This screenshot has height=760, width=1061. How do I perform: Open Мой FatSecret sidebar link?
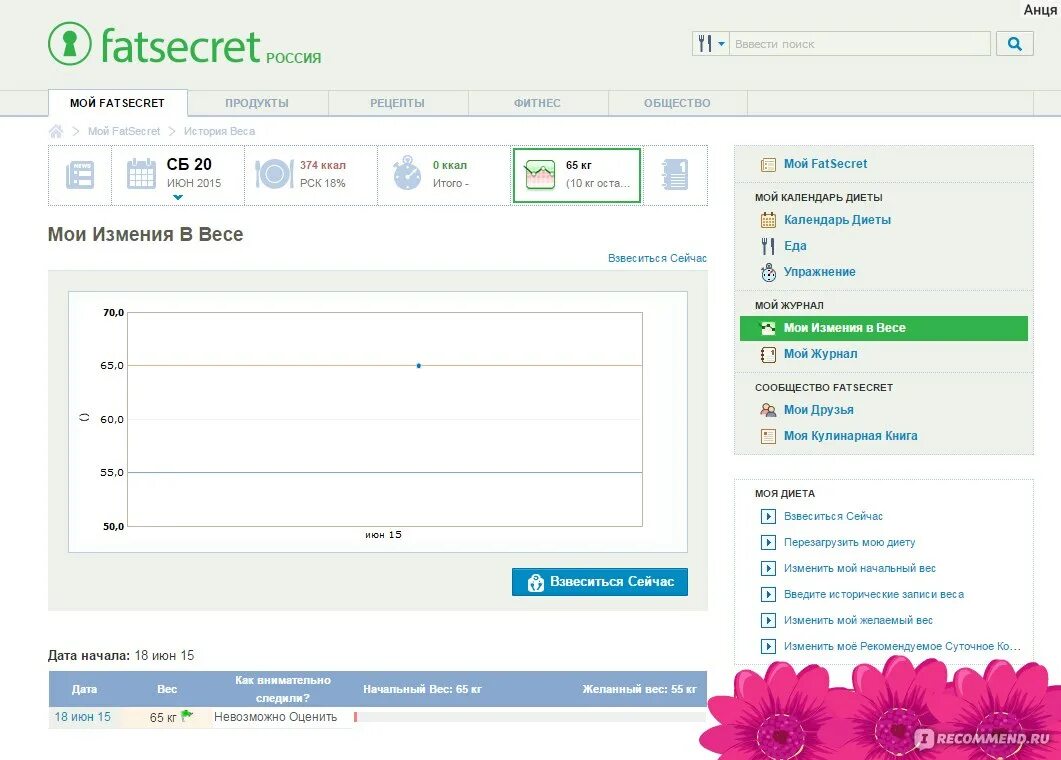click(825, 164)
